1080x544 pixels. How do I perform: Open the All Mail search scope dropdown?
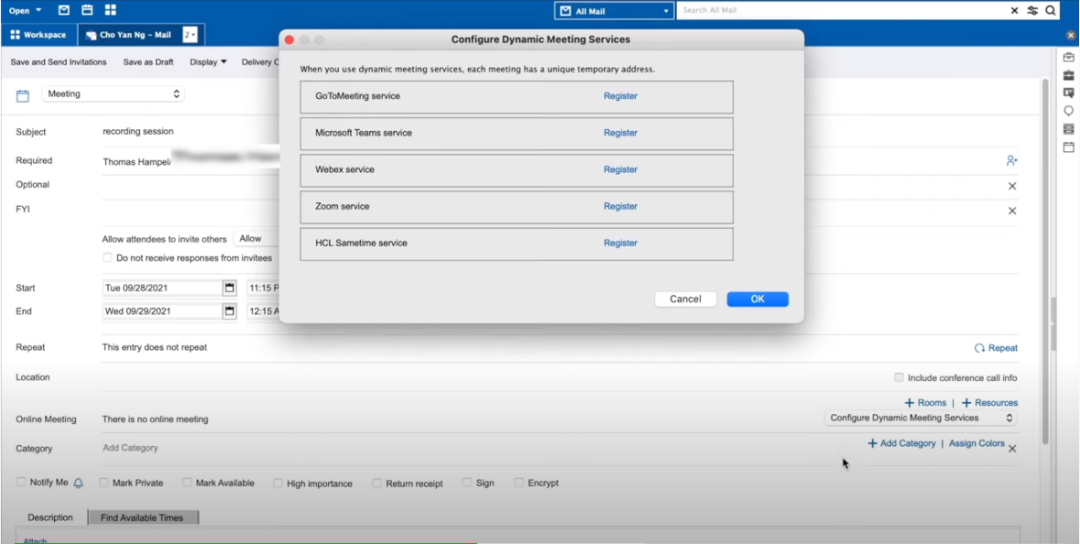[x=614, y=11]
